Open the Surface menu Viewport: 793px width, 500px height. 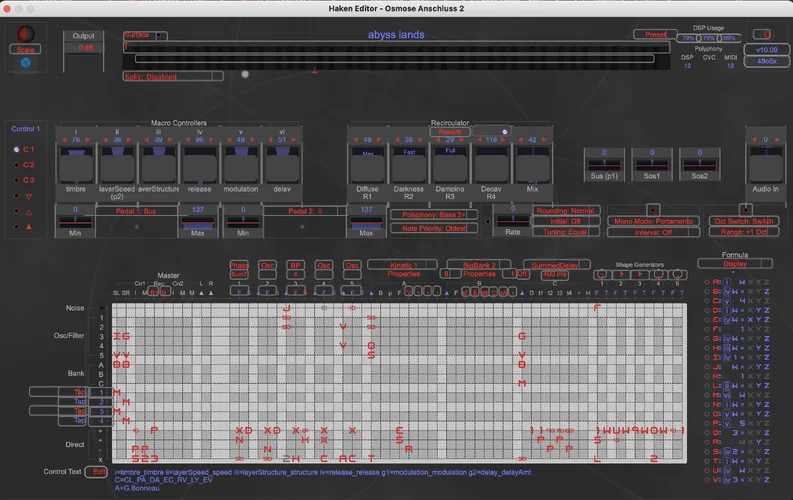142,35
